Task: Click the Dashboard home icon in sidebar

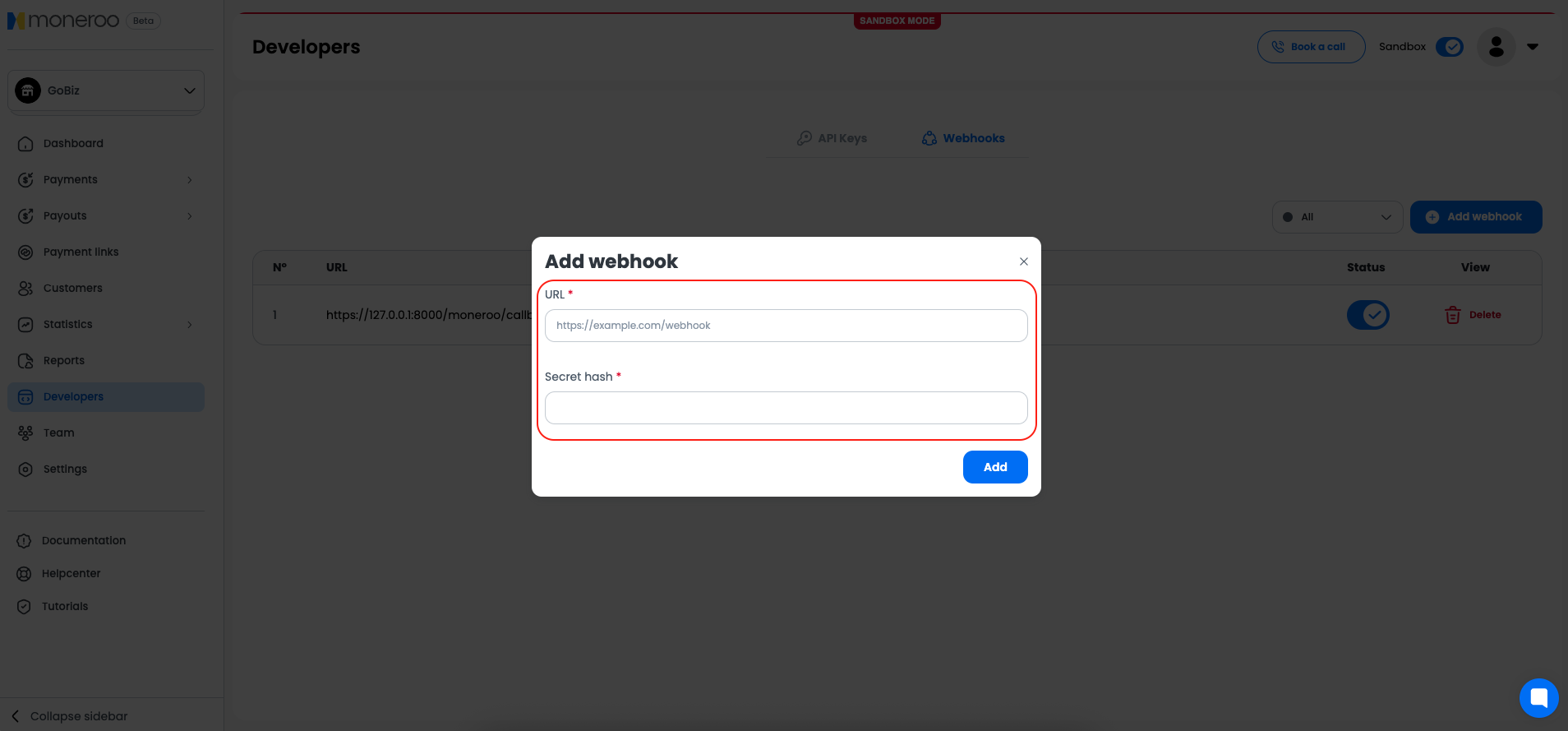Action: pyautogui.click(x=25, y=144)
